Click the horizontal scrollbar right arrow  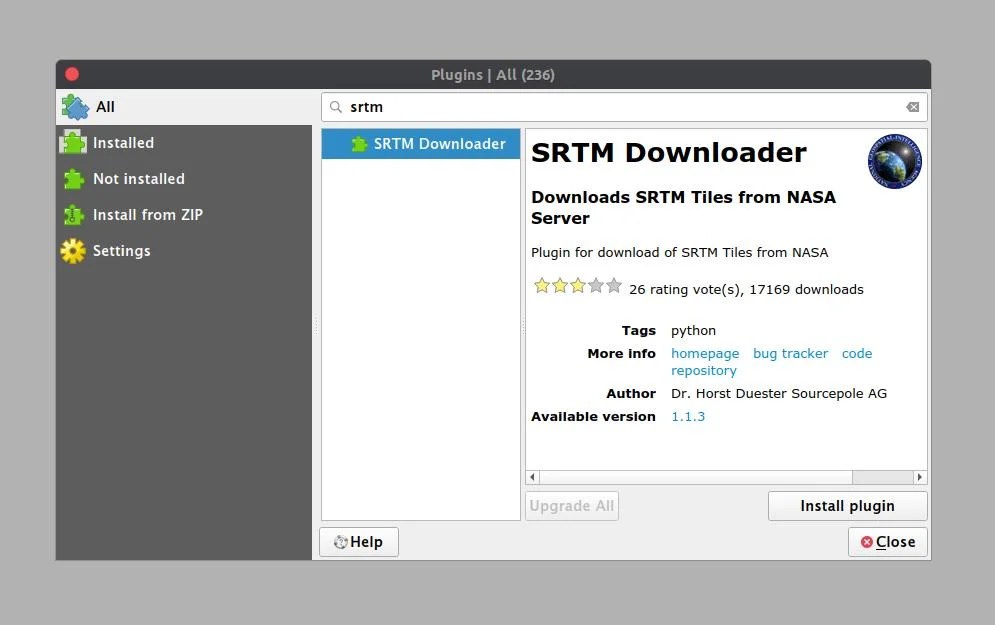pos(919,477)
